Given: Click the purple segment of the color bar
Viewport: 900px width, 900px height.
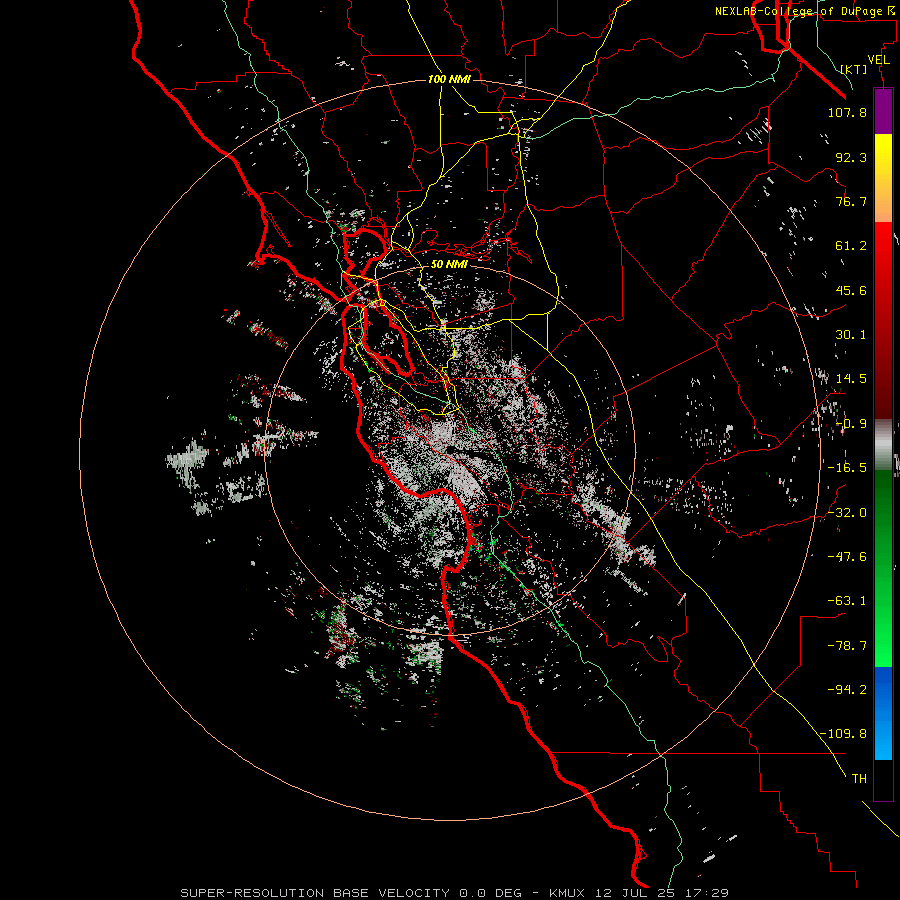Looking at the screenshot, I should [883, 112].
